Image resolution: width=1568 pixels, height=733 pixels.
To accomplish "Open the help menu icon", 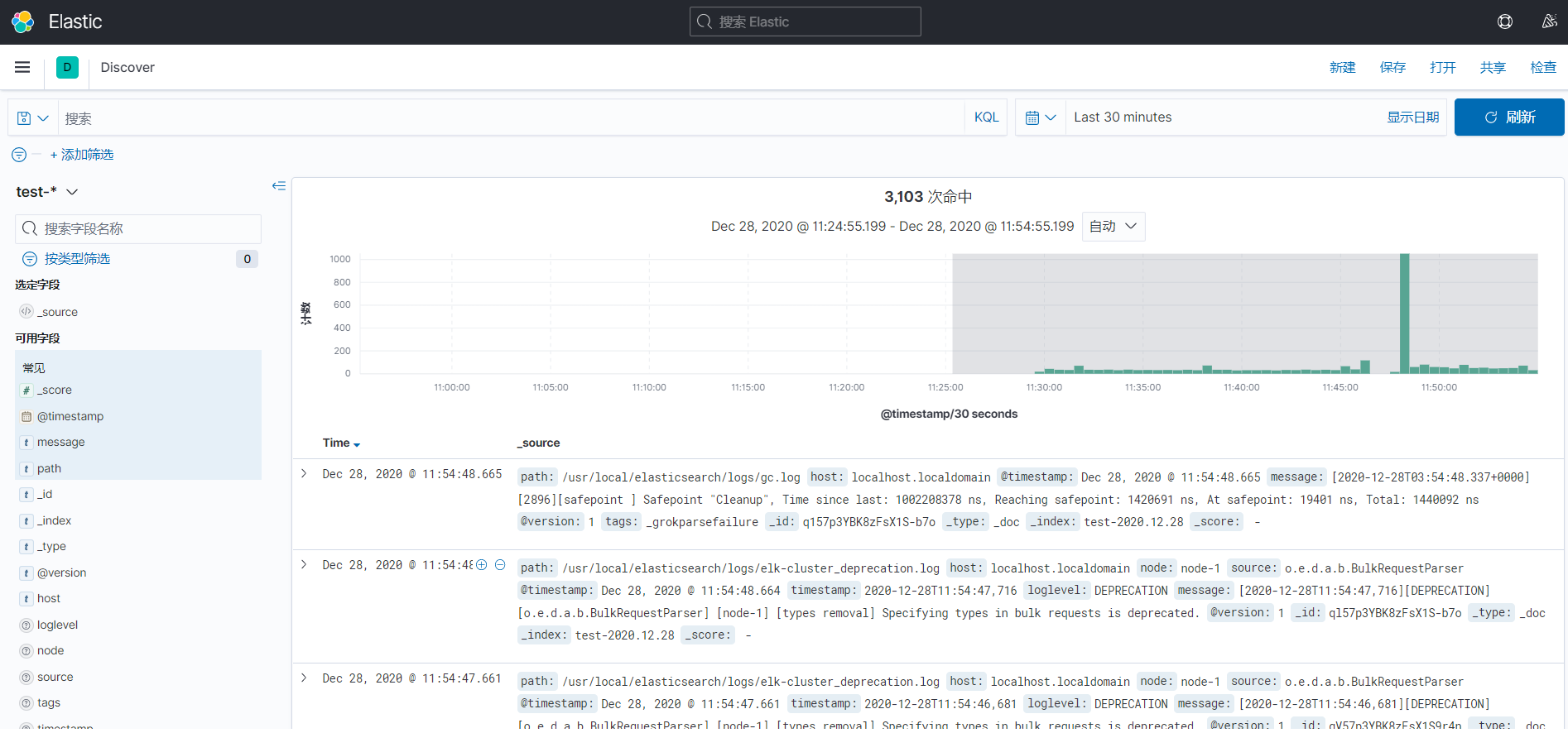I will click(x=1505, y=22).
